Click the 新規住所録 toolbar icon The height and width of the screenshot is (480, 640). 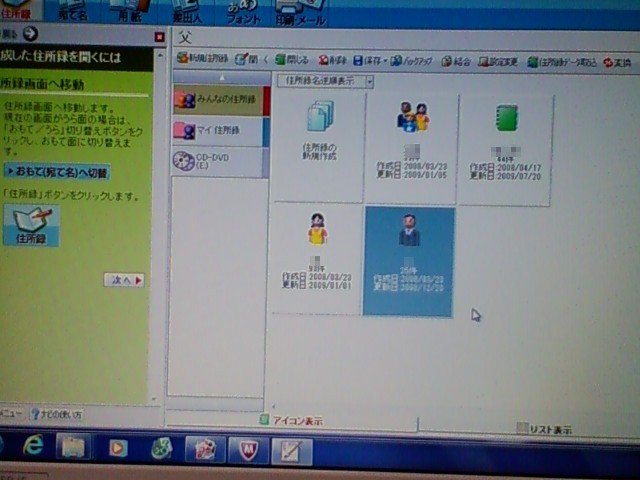(202, 59)
